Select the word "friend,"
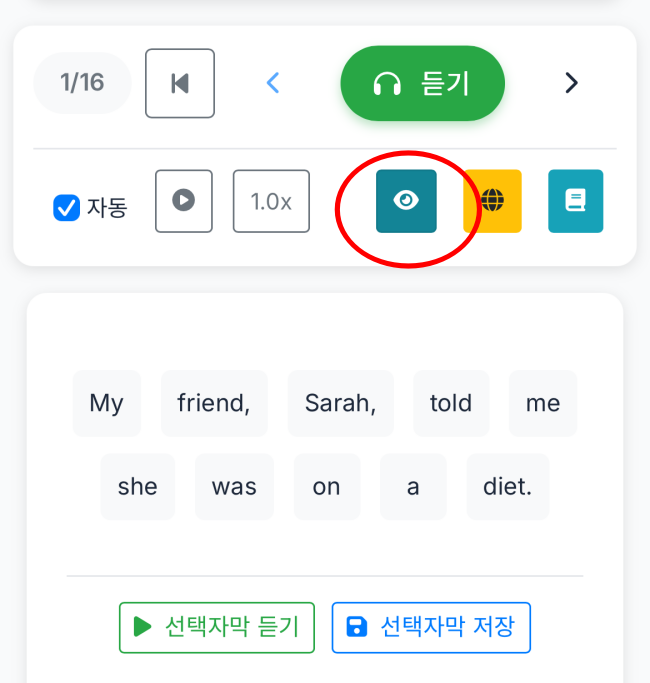 pyautogui.click(x=214, y=403)
